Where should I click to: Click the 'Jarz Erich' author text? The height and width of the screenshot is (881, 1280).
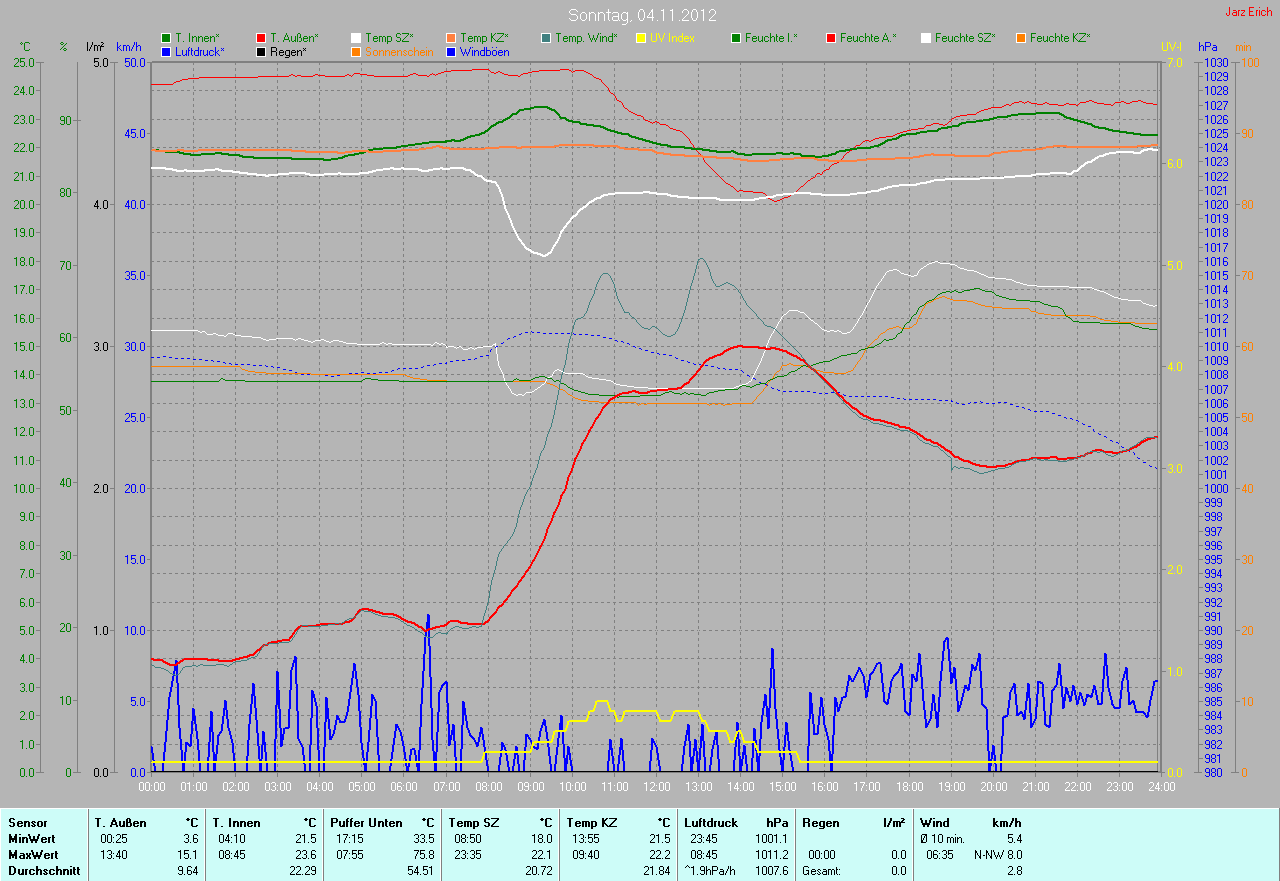(x=1249, y=12)
